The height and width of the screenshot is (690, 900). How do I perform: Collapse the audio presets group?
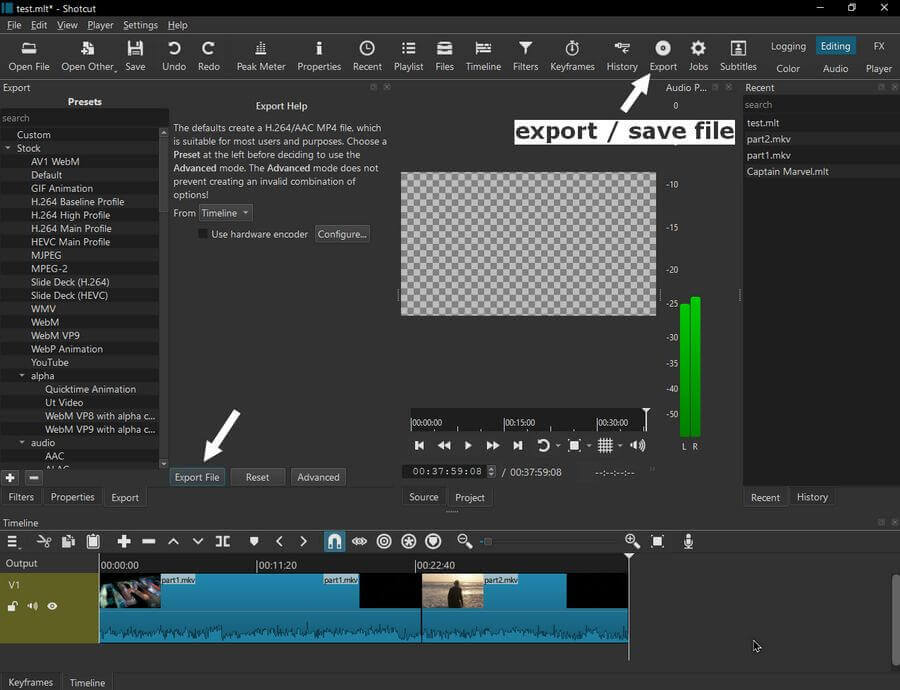[x=22, y=443]
